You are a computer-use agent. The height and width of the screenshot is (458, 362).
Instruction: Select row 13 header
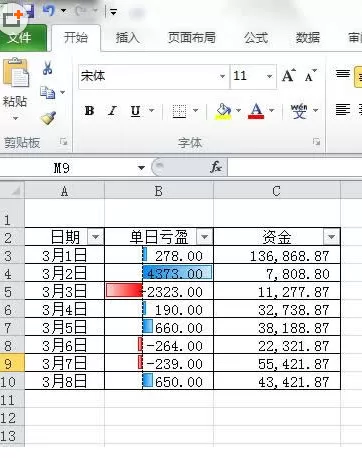[x=12, y=435]
